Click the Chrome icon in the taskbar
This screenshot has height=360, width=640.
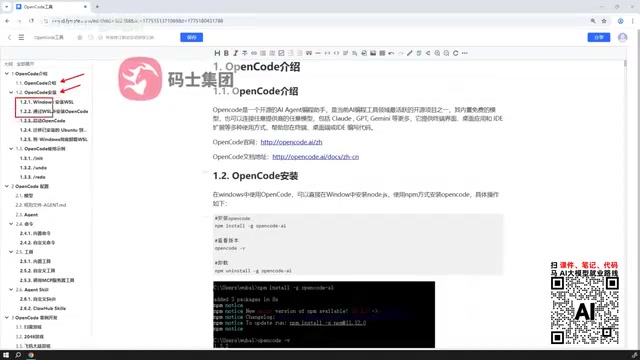click(31, 355)
